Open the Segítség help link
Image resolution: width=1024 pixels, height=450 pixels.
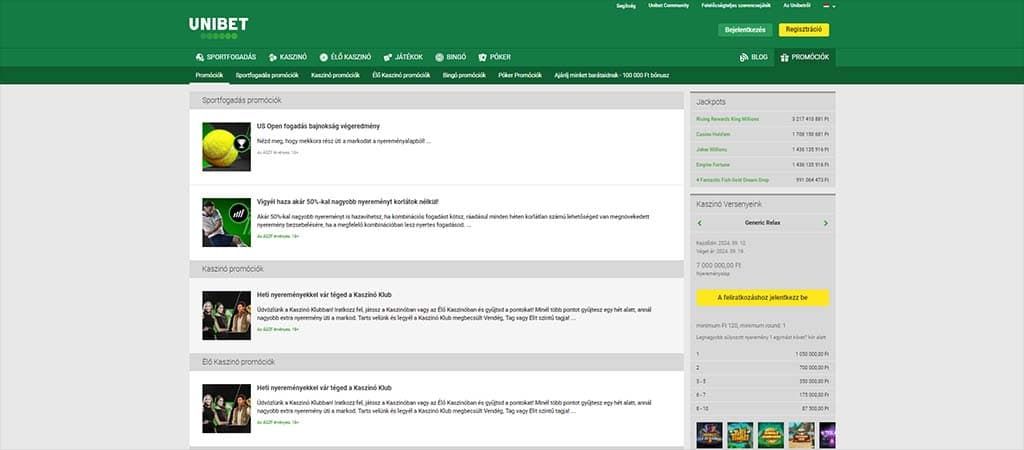point(626,5)
